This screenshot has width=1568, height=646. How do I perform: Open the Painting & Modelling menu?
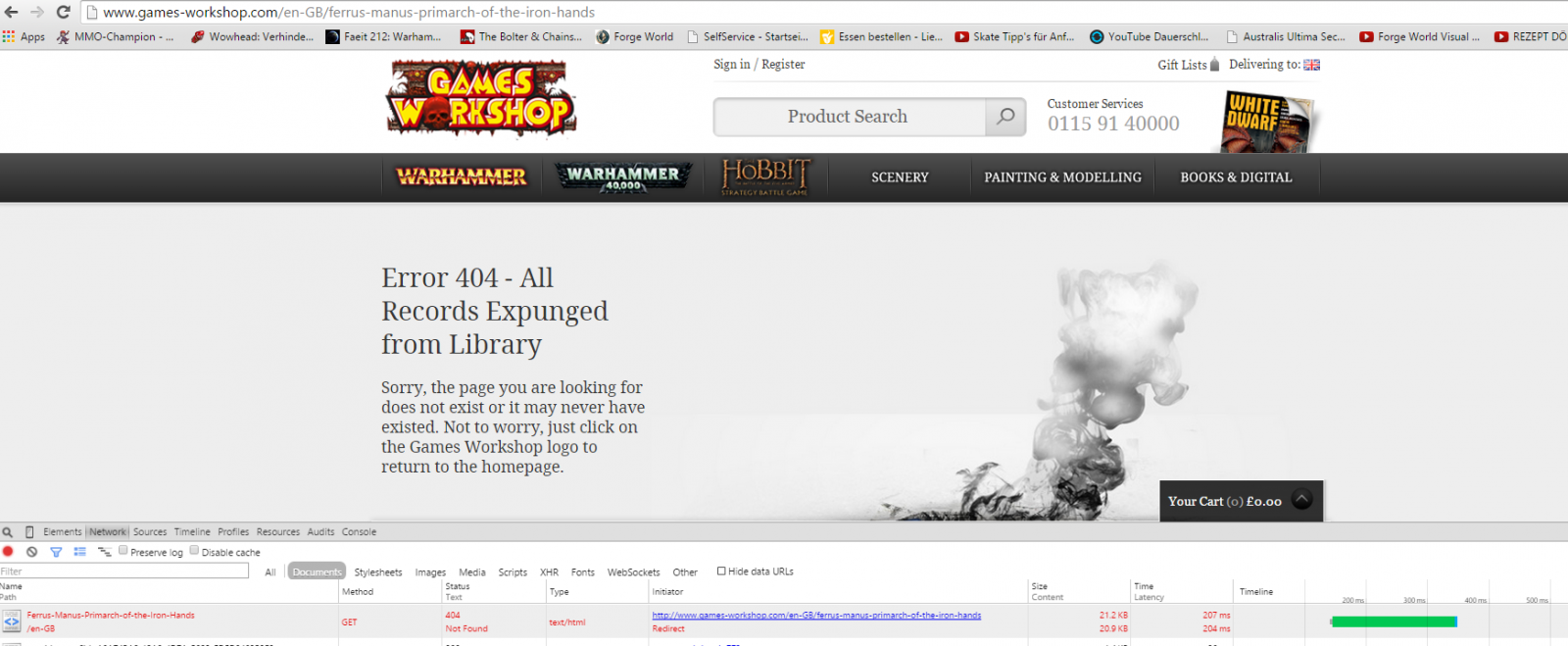click(1062, 177)
